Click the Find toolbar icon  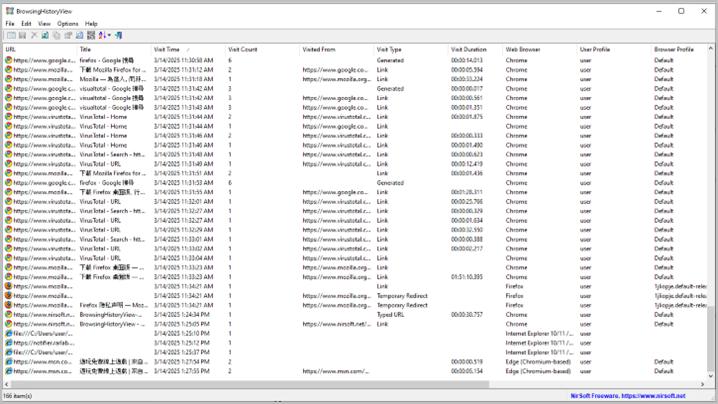pos(79,35)
